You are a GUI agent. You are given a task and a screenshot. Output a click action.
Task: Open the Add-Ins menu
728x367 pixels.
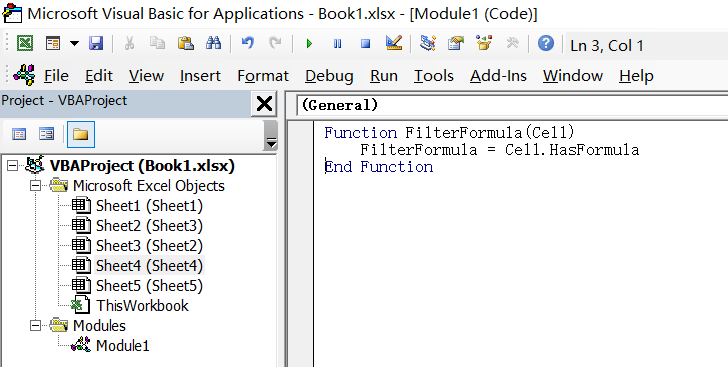[498, 75]
